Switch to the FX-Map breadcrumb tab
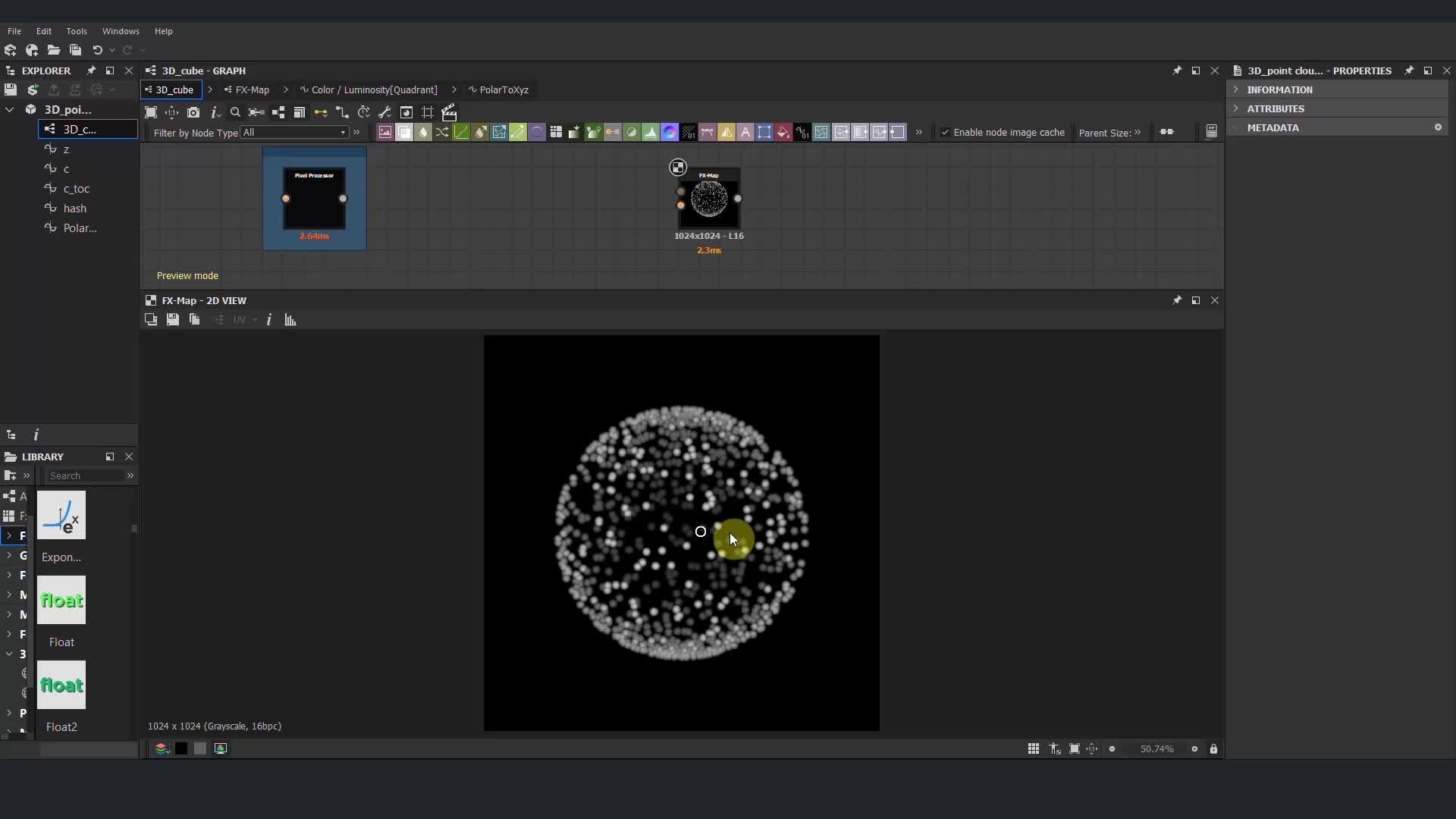This screenshot has height=819, width=1456. (x=251, y=89)
